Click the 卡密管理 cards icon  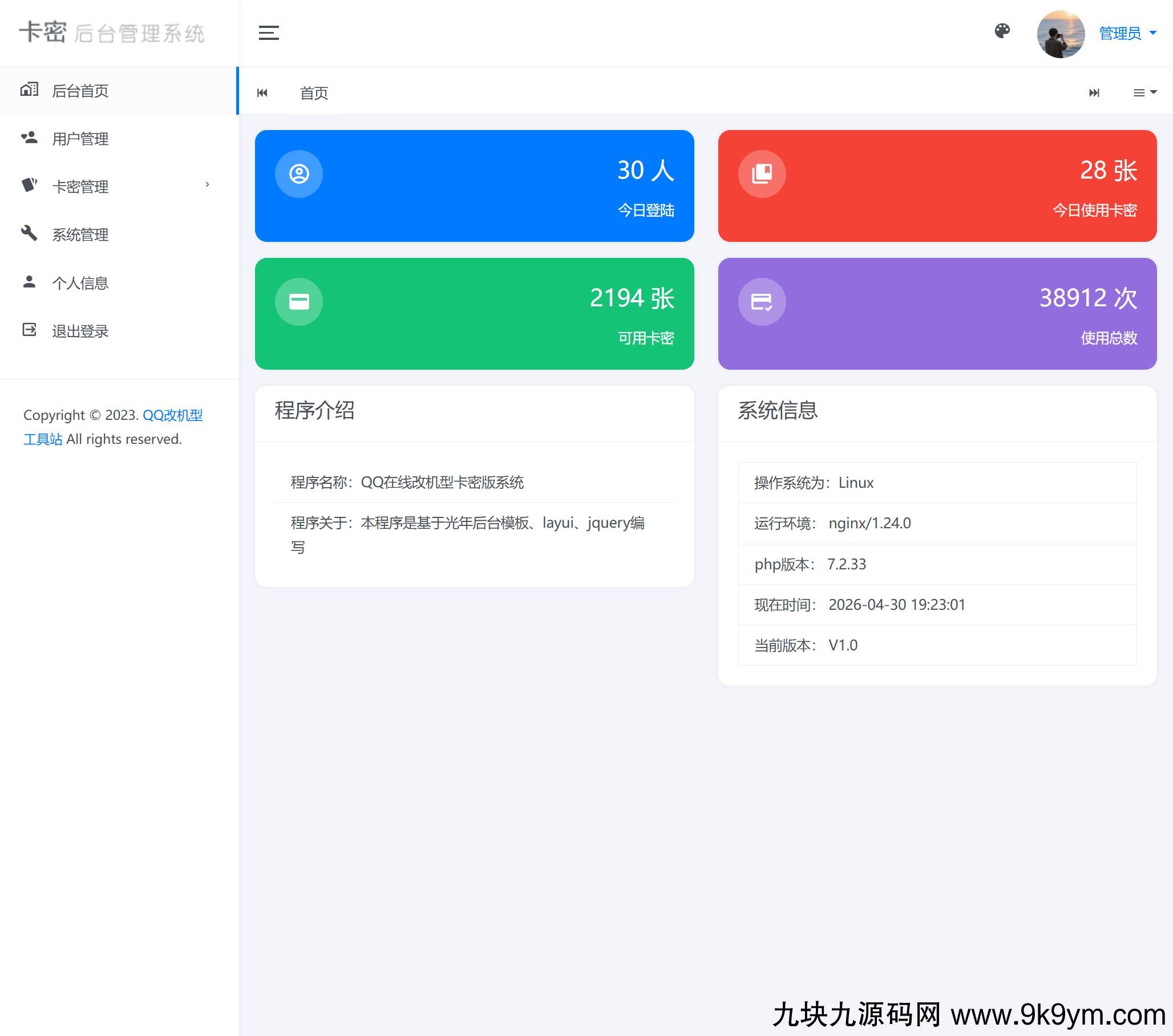point(29,184)
